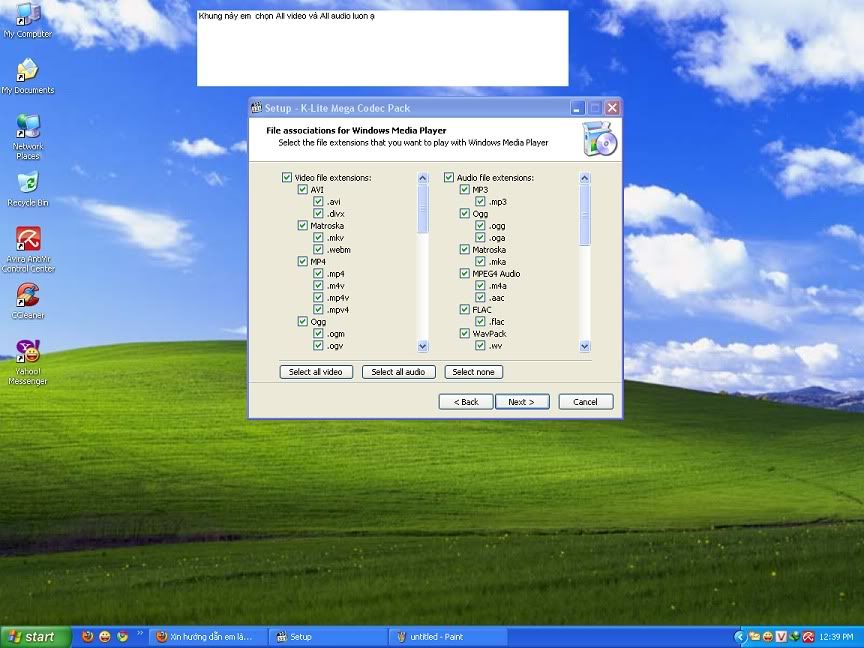Uncheck the .mpv4 extension
The height and width of the screenshot is (648, 864).
[x=318, y=310]
